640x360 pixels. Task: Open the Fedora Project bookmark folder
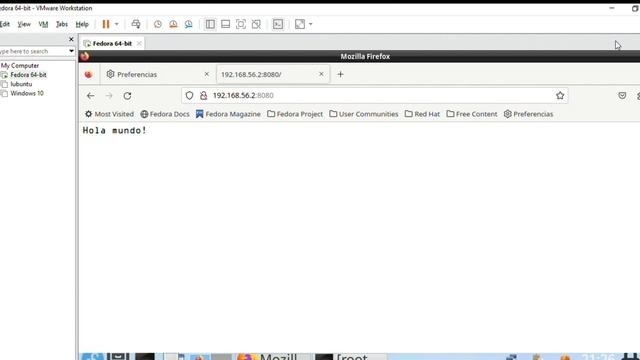(295, 114)
